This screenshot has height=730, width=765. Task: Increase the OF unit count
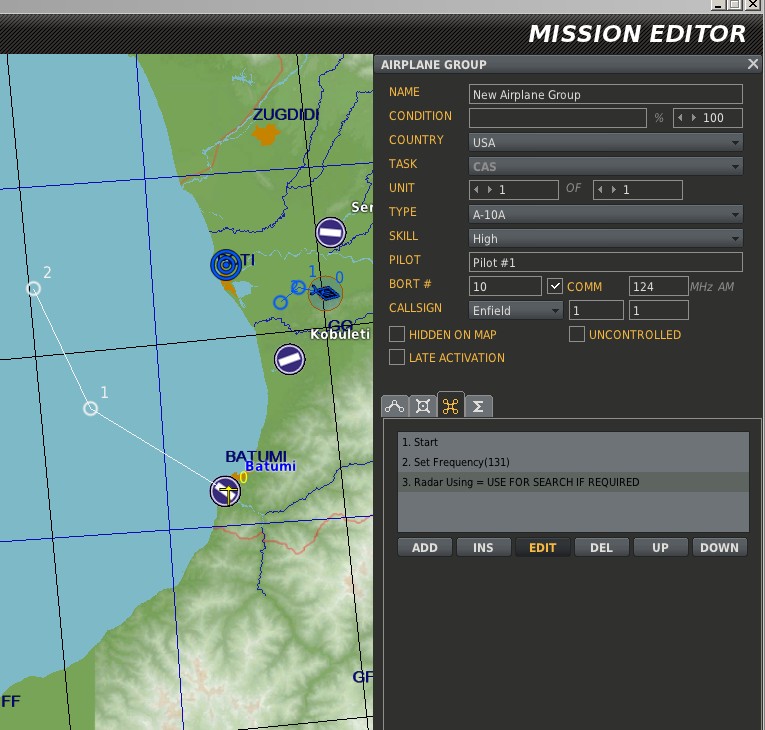point(613,189)
